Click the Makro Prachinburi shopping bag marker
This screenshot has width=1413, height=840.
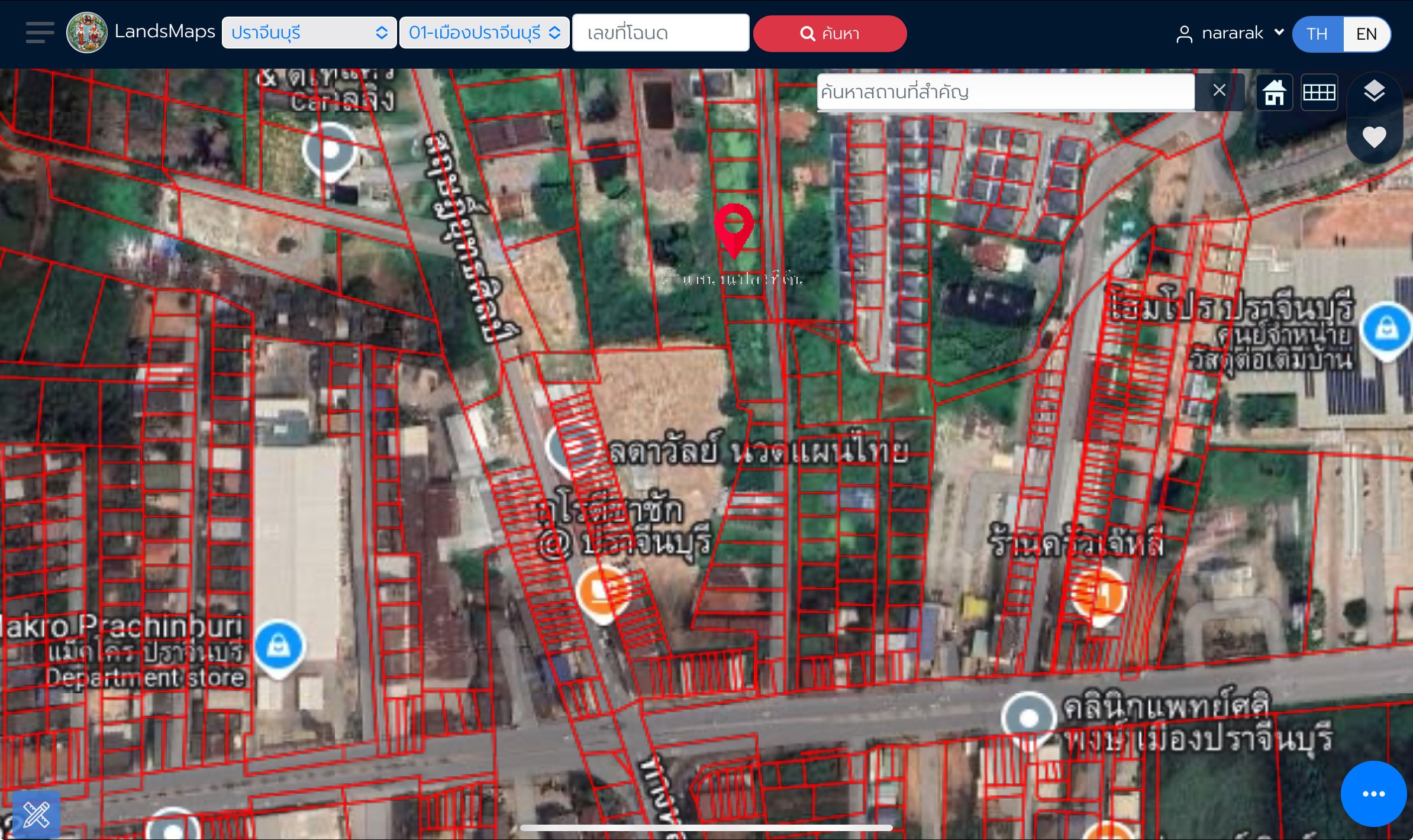tap(279, 649)
